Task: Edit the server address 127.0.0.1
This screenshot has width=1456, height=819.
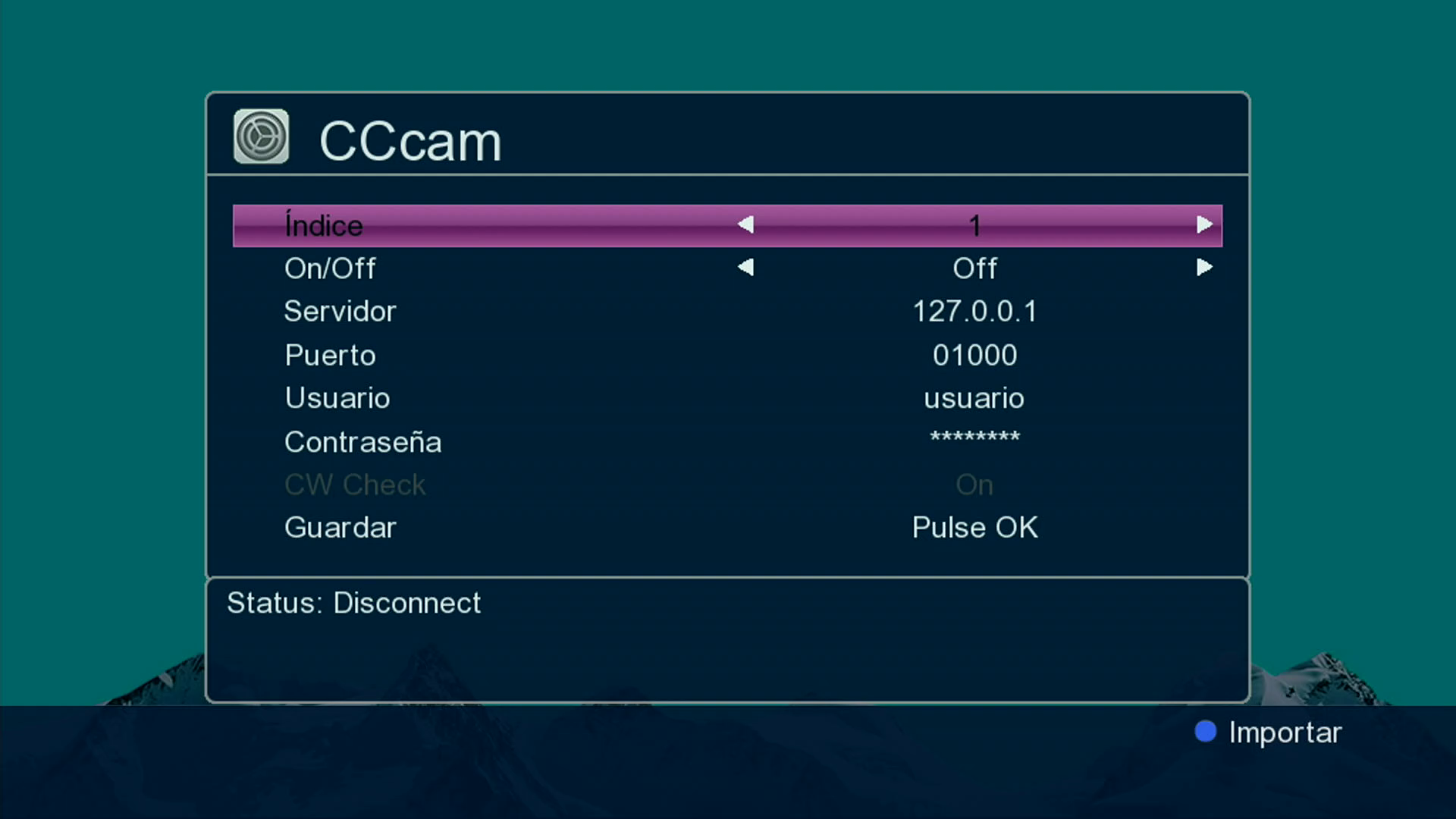Action: (x=974, y=312)
